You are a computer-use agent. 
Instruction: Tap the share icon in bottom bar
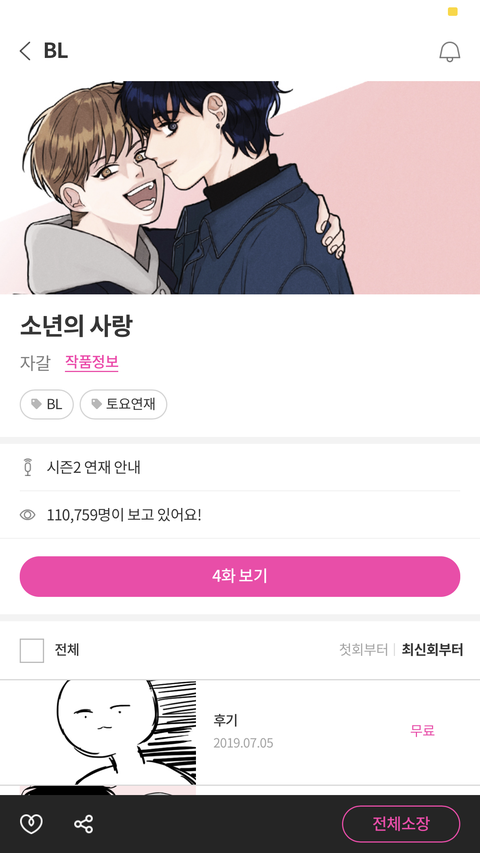(83, 824)
